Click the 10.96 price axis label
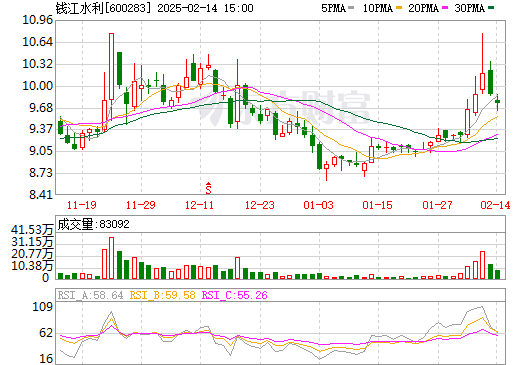Viewport: 520px width, 365px height. [x=38, y=20]
